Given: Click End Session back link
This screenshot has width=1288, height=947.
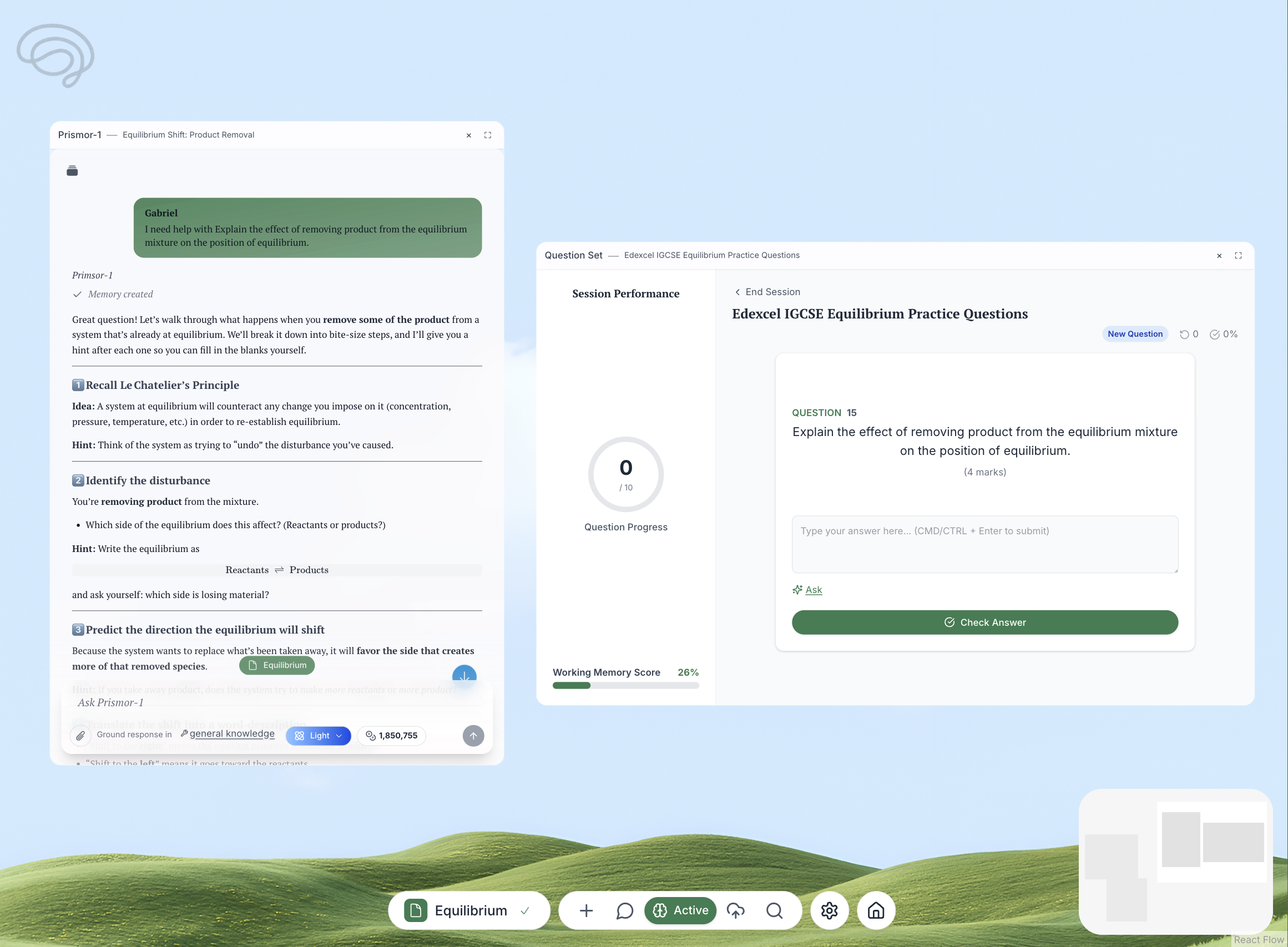Looking at the screenshot, I should tap(767, 292).
